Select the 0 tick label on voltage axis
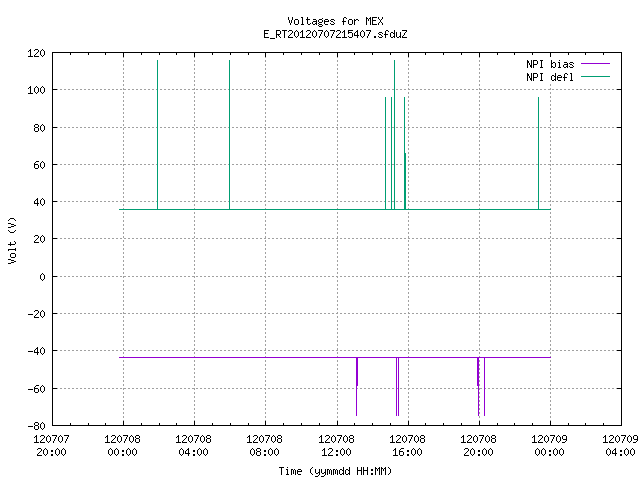Image resolution: width=640 pixels, height=480 pixels. [42, 277]
